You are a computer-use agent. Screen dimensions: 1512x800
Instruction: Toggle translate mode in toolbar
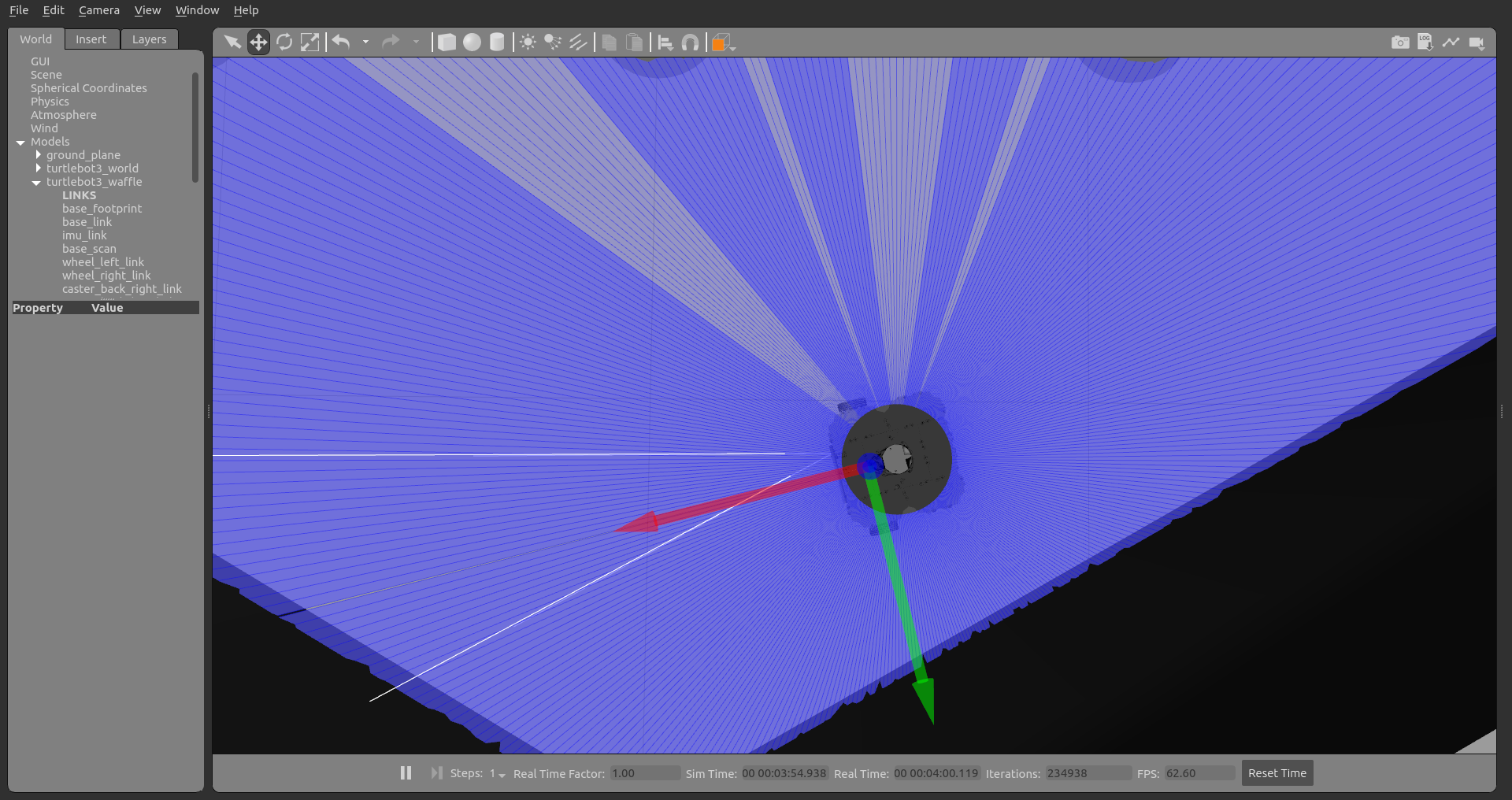point(258,43)
